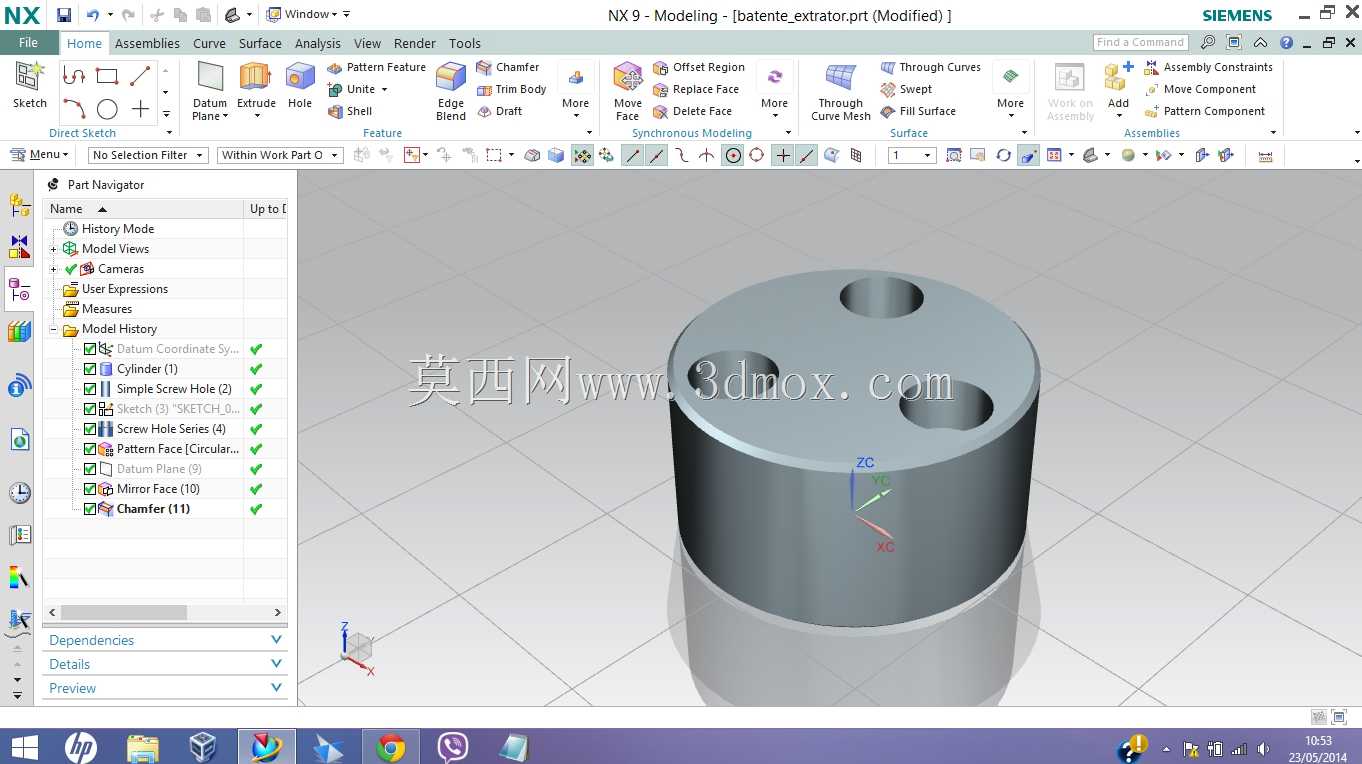Select the Swept surface command
1362x764 pixels.
pos(906,89)
